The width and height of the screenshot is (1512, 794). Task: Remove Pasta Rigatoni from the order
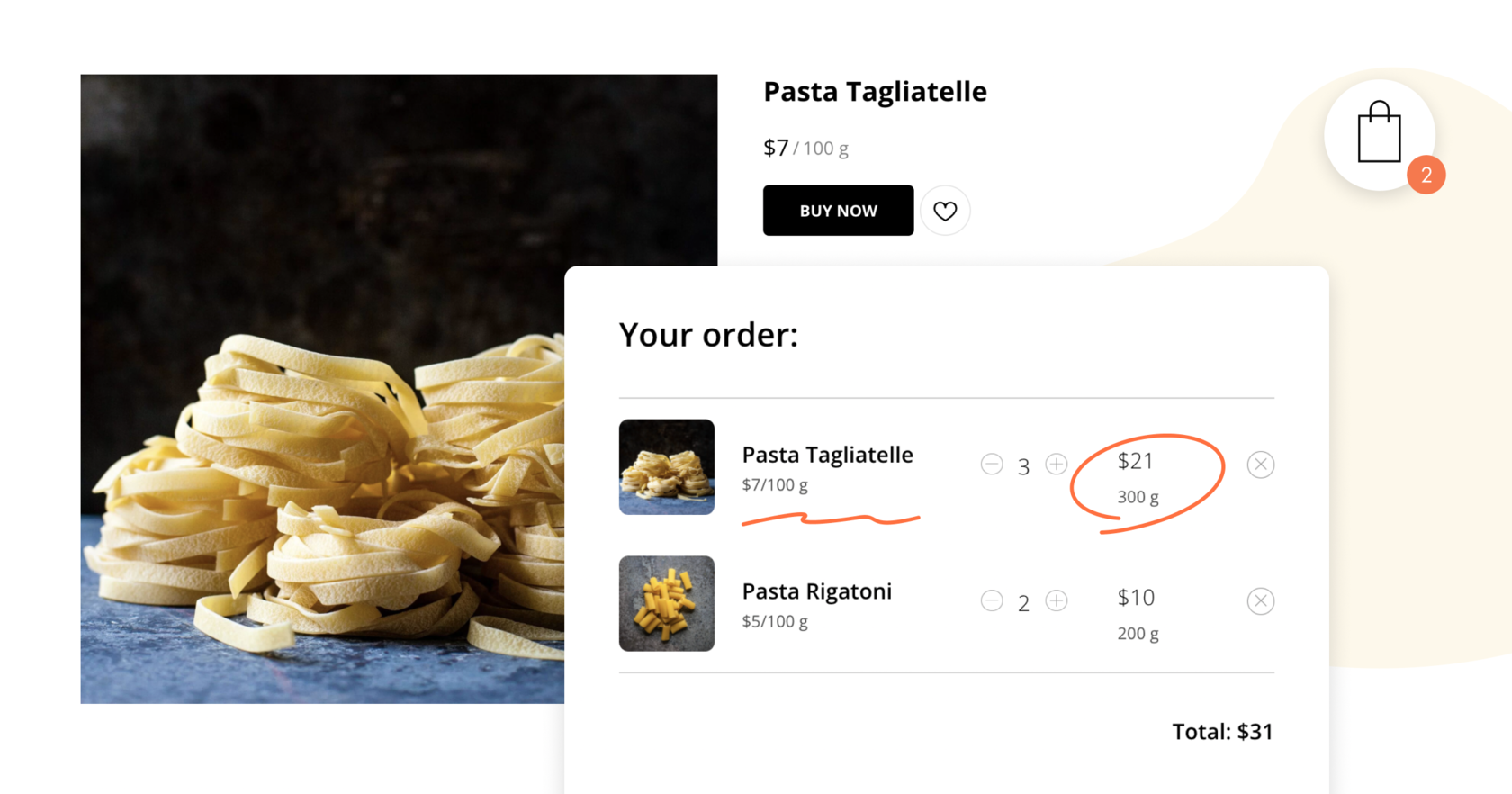point(1260,601)
